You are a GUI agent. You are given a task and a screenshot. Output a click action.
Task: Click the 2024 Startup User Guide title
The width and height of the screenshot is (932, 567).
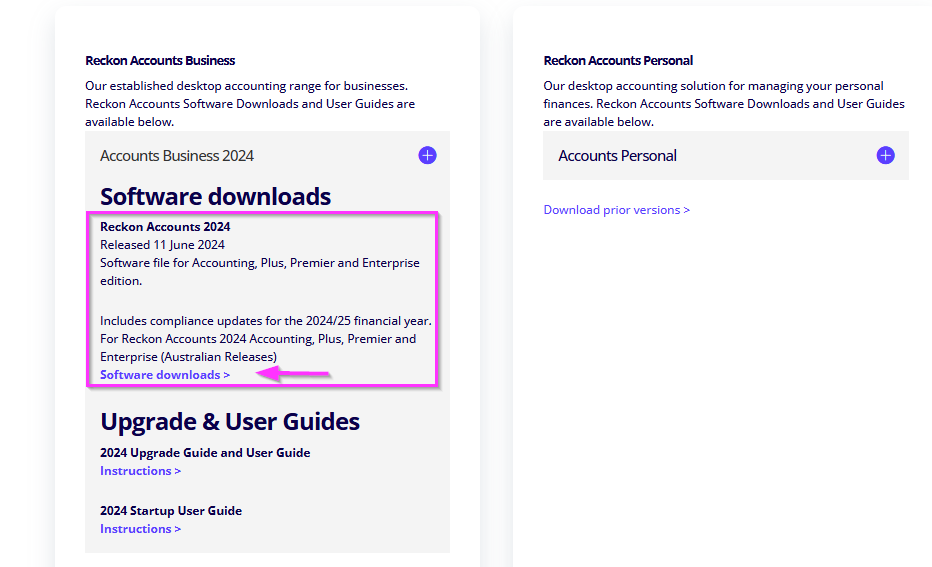point(171,511)
